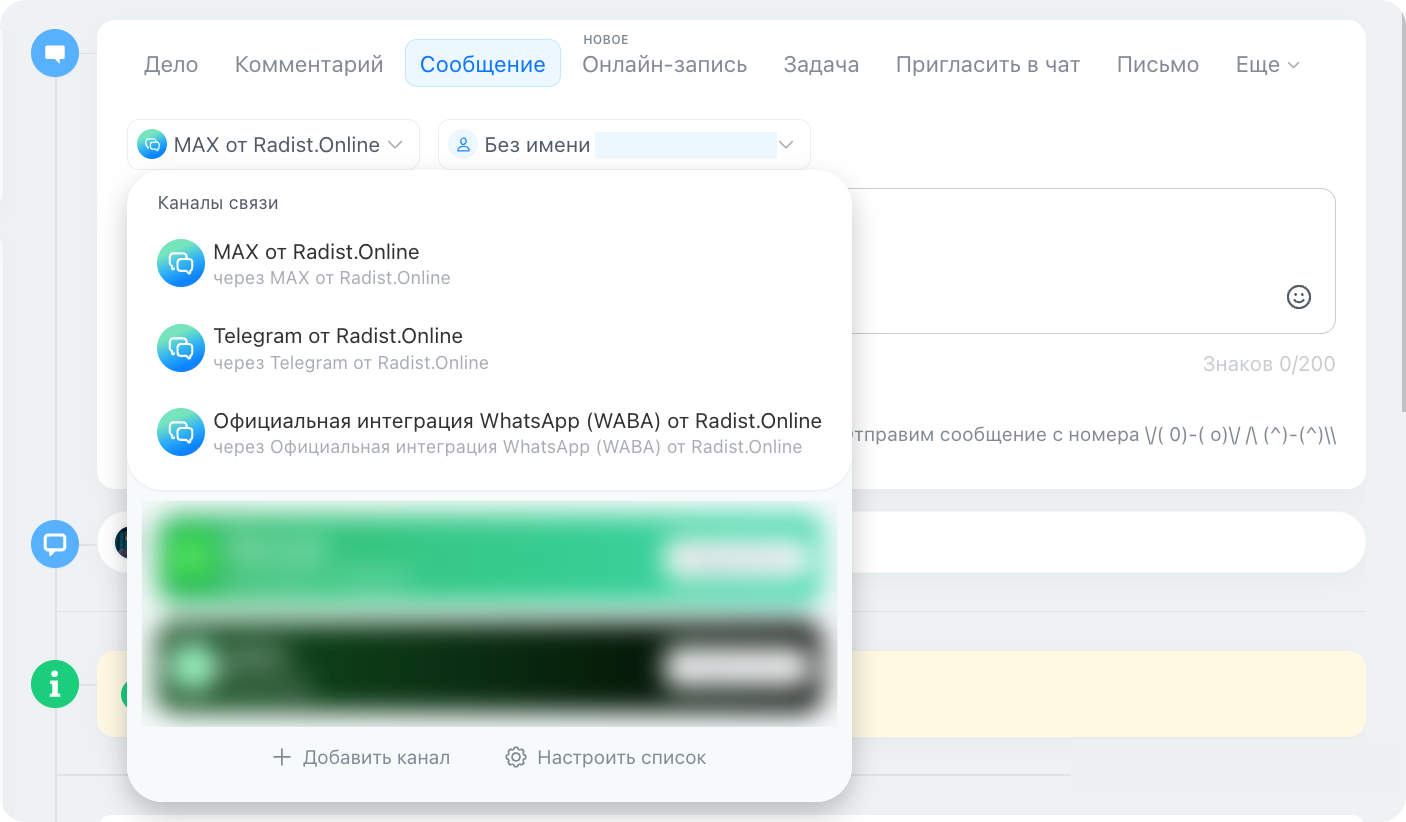The width and height of the screenshot is (1406, 822).
Task: Click the green info timeline icon
Action: [55, 684]
